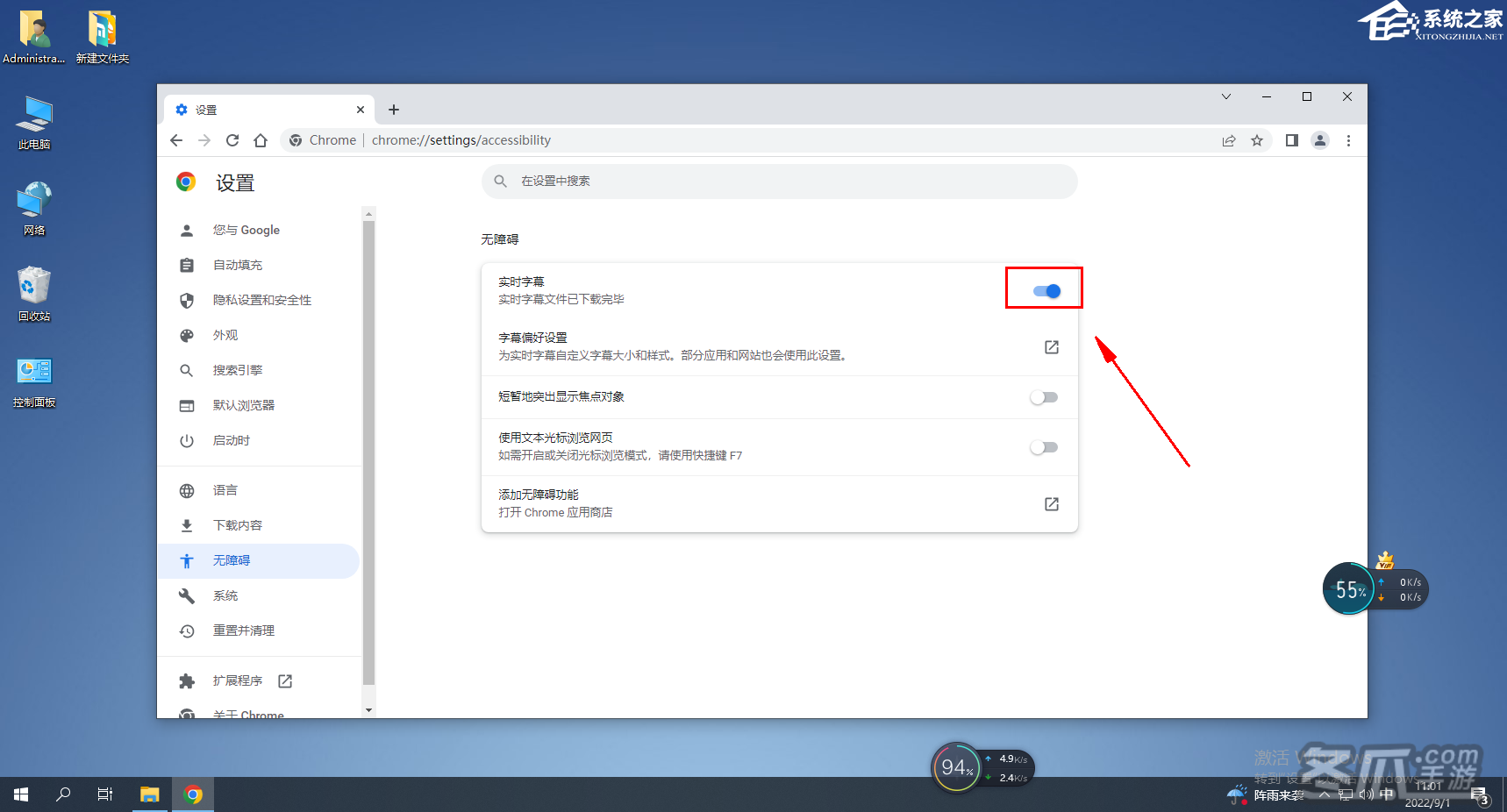
Task: Open 下载内容 settings section
Action: 259,525
